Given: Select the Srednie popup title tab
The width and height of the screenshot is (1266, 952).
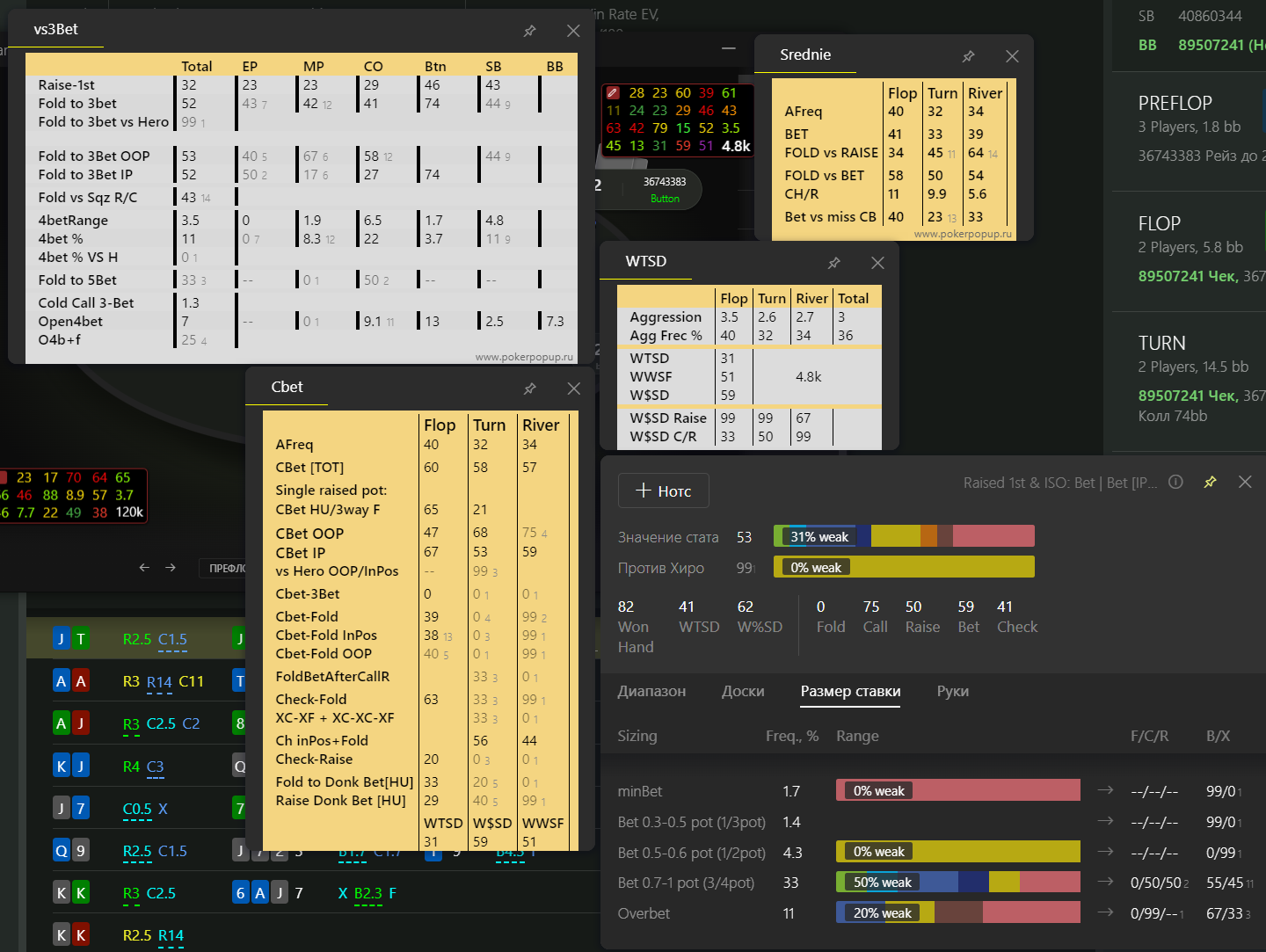Looking at the screenshot, I should [805, 55].
